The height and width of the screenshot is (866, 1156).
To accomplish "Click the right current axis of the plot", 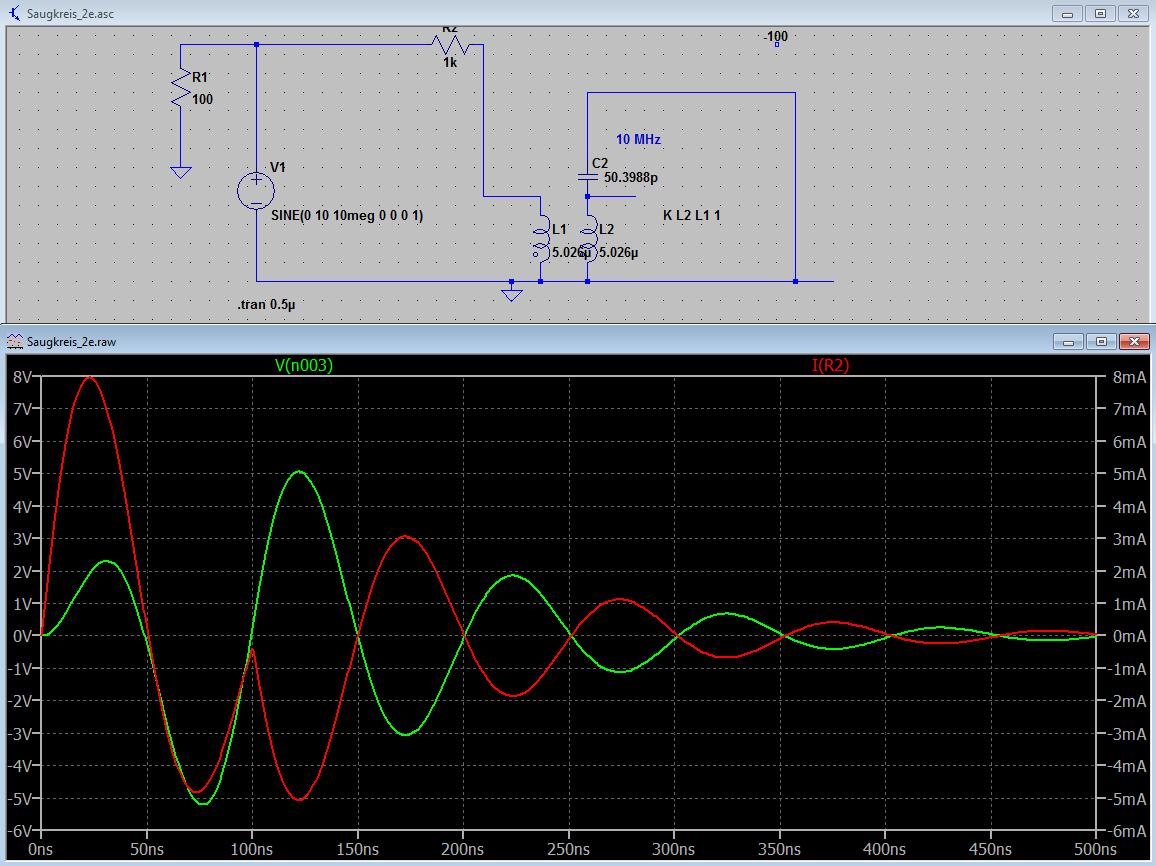I will pyautogui.click(x=1121, y=600).
